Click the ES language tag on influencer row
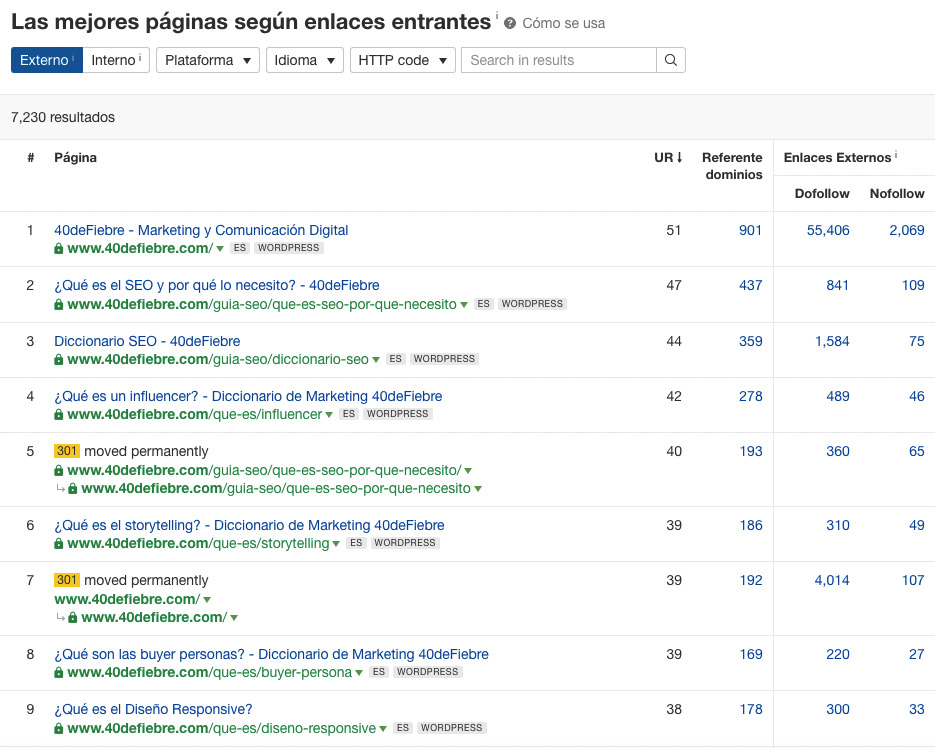This screenshot has width=935, height=748. click(348, 414)
